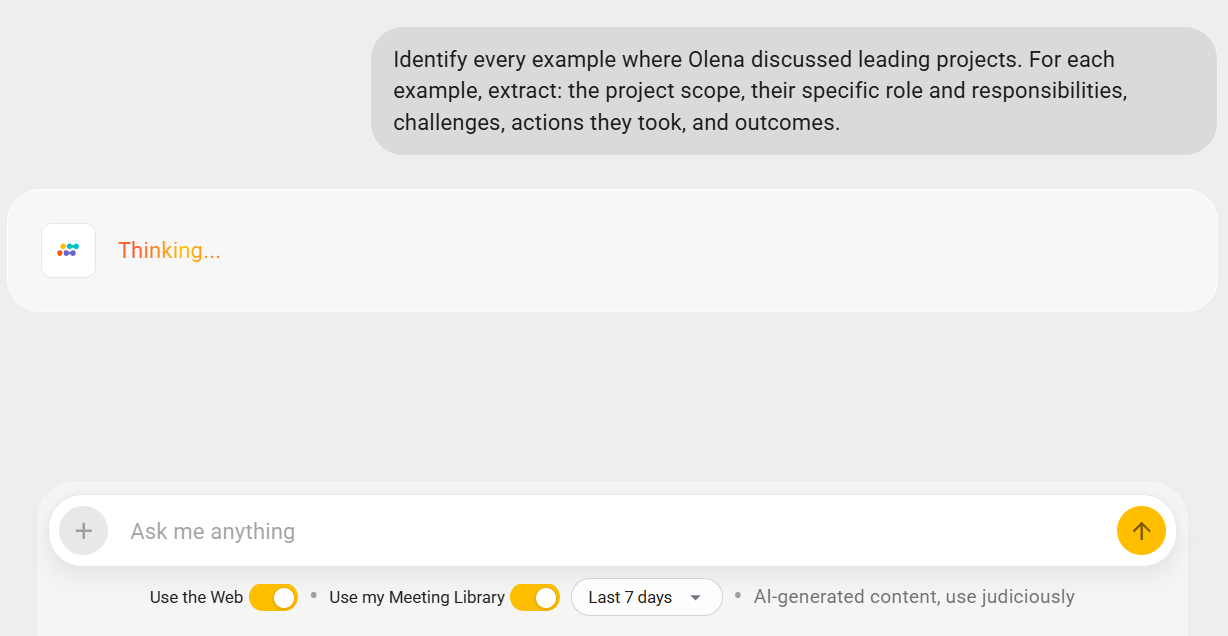Click the Use the Web label

[196, 598]
